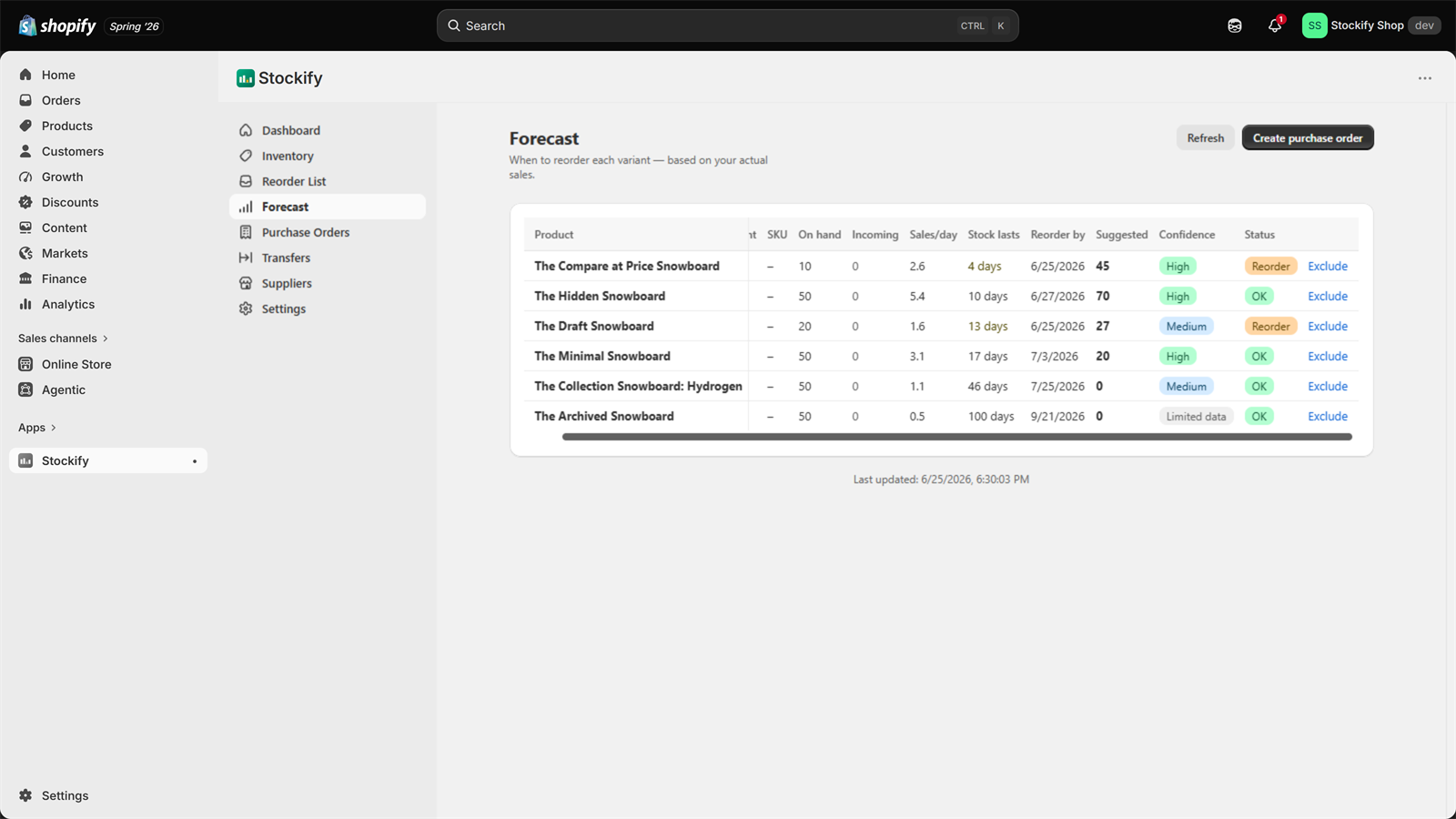
Task: Exclude The Archived Snowboard row
Action: tap(1328, 416)
